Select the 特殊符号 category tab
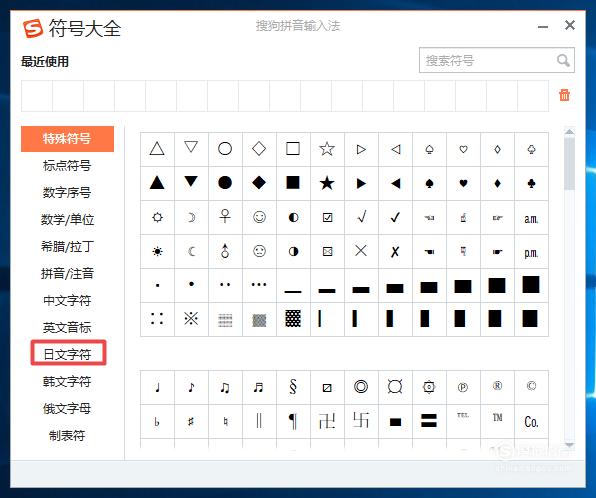The height and width of the screenshot is (498, 596). (67, 139)
